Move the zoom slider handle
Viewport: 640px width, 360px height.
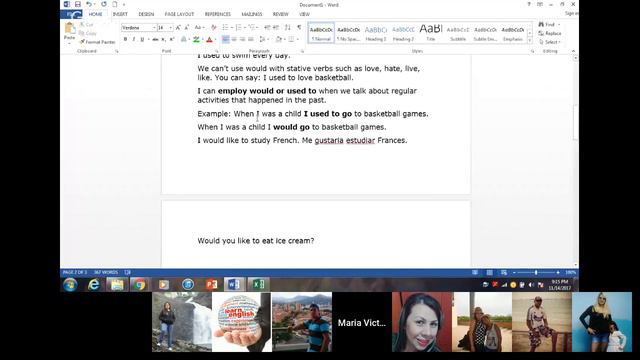point(536,272)
